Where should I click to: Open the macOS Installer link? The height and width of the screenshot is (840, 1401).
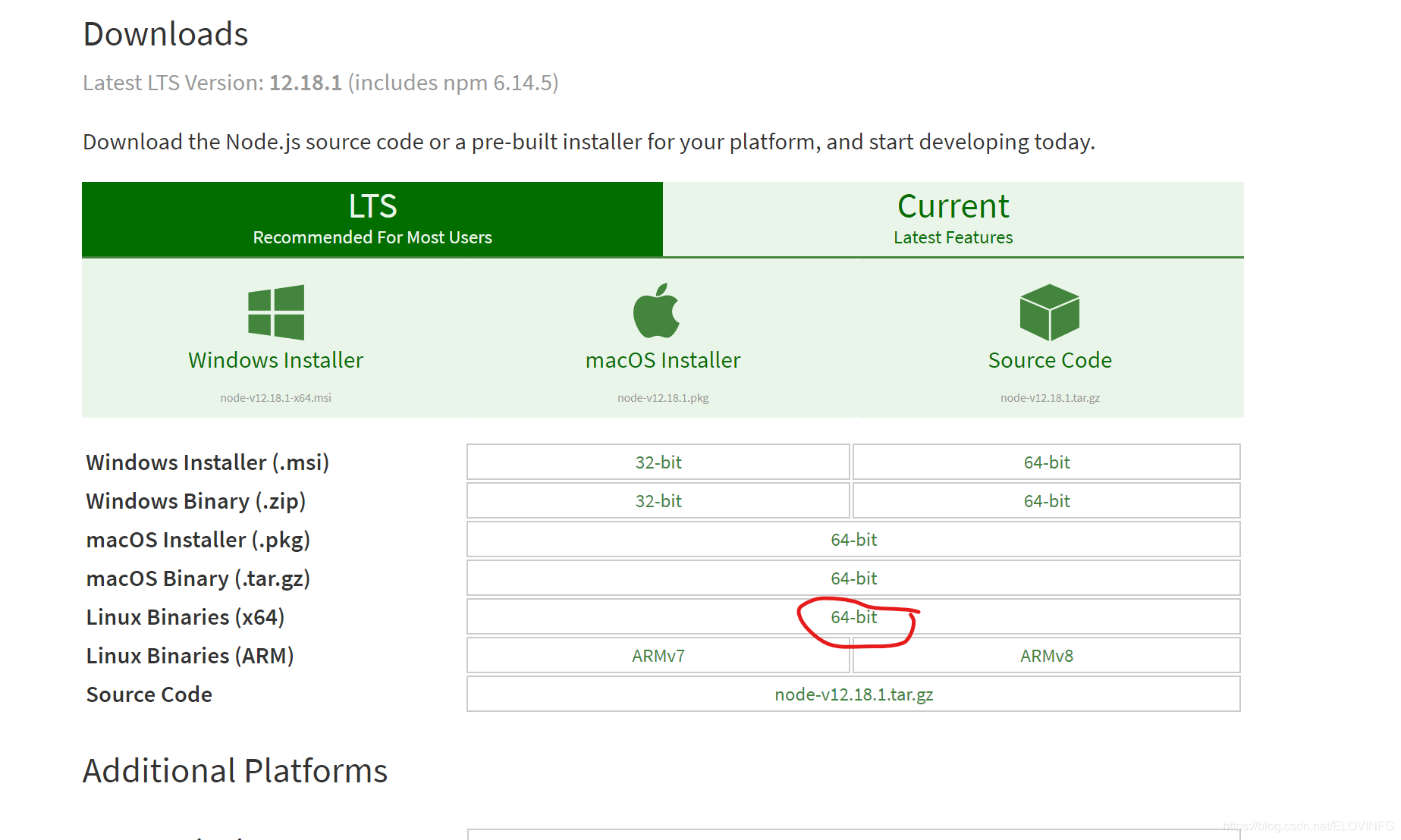[663, 360]
